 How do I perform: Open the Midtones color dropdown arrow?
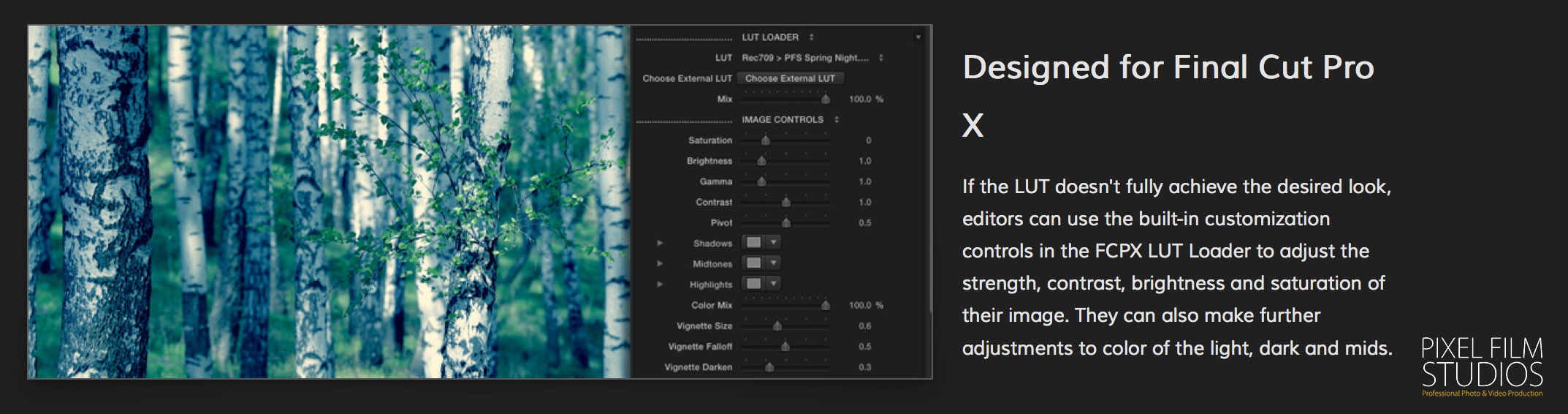[773, 263]
